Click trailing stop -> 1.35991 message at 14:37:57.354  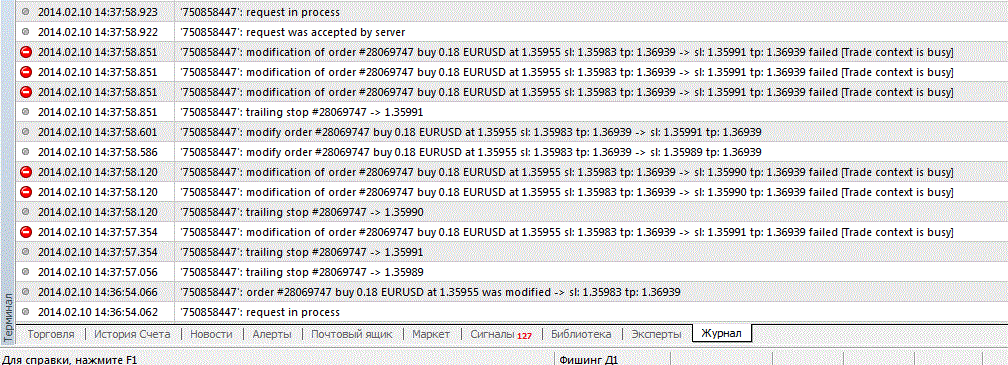[302, 251]
